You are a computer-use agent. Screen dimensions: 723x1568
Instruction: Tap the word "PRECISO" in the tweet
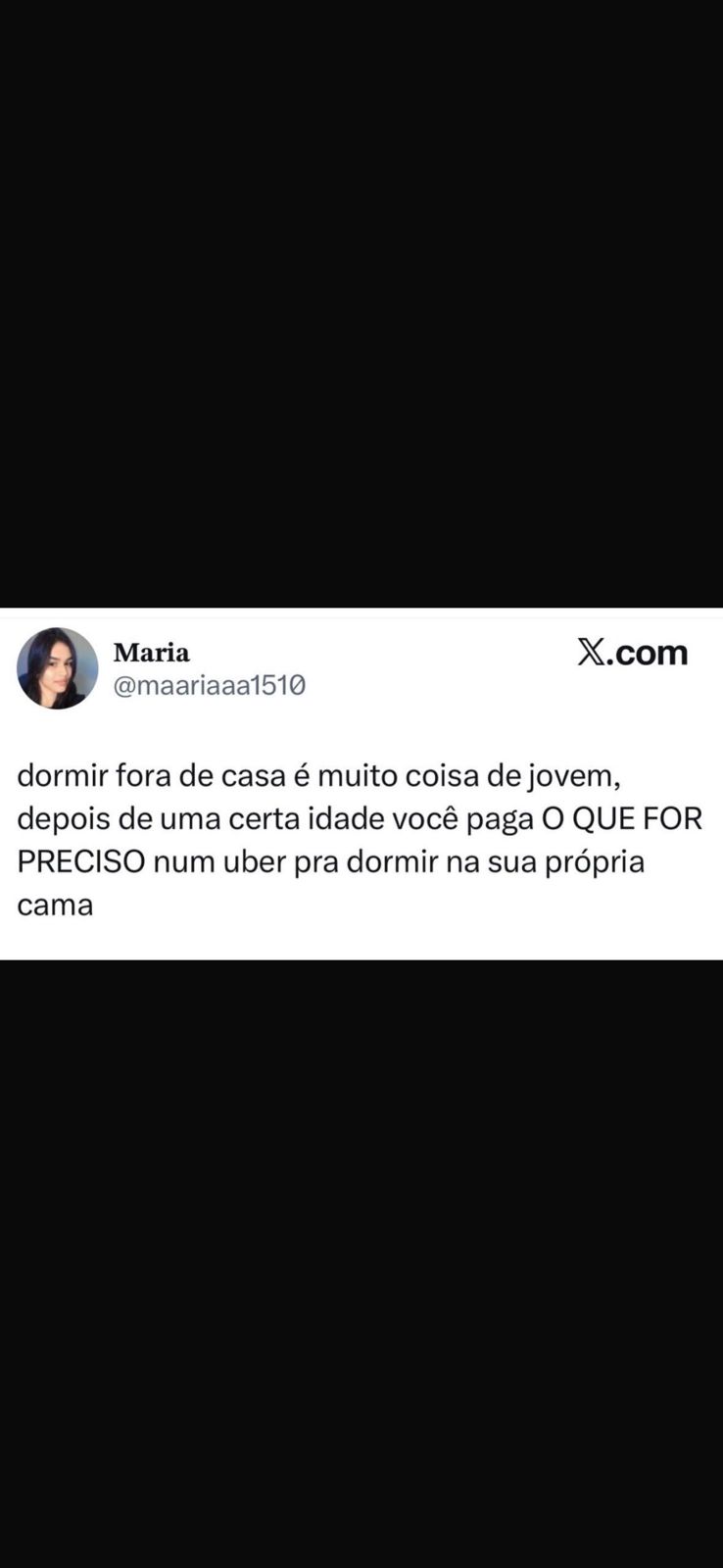(x=81, y=861)
